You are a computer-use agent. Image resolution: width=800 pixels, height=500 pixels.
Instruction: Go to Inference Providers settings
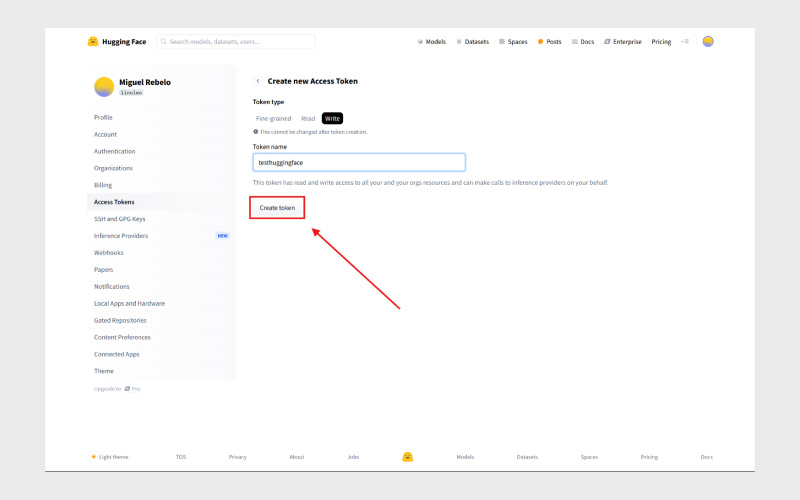[x=121, y=236]
